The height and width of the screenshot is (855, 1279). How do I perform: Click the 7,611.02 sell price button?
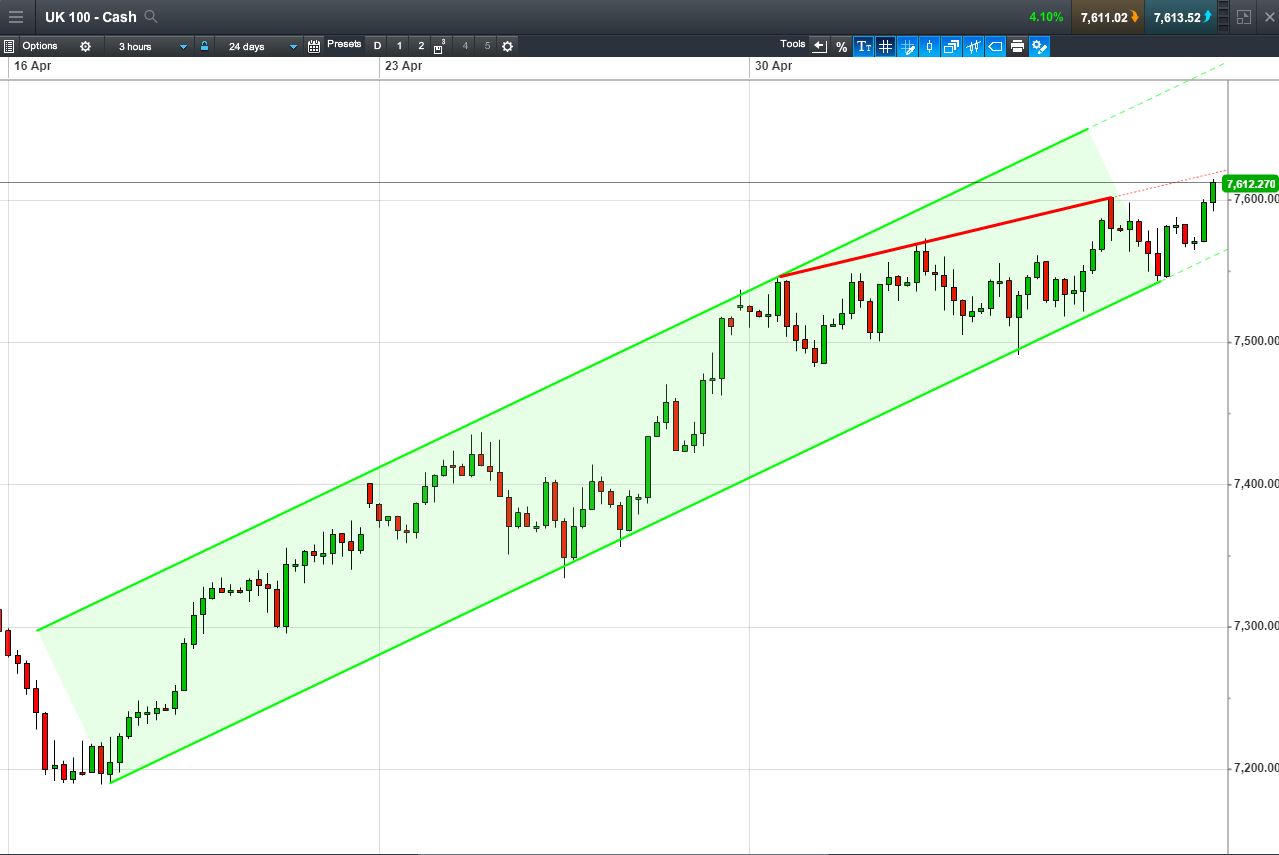point(1109,17)
